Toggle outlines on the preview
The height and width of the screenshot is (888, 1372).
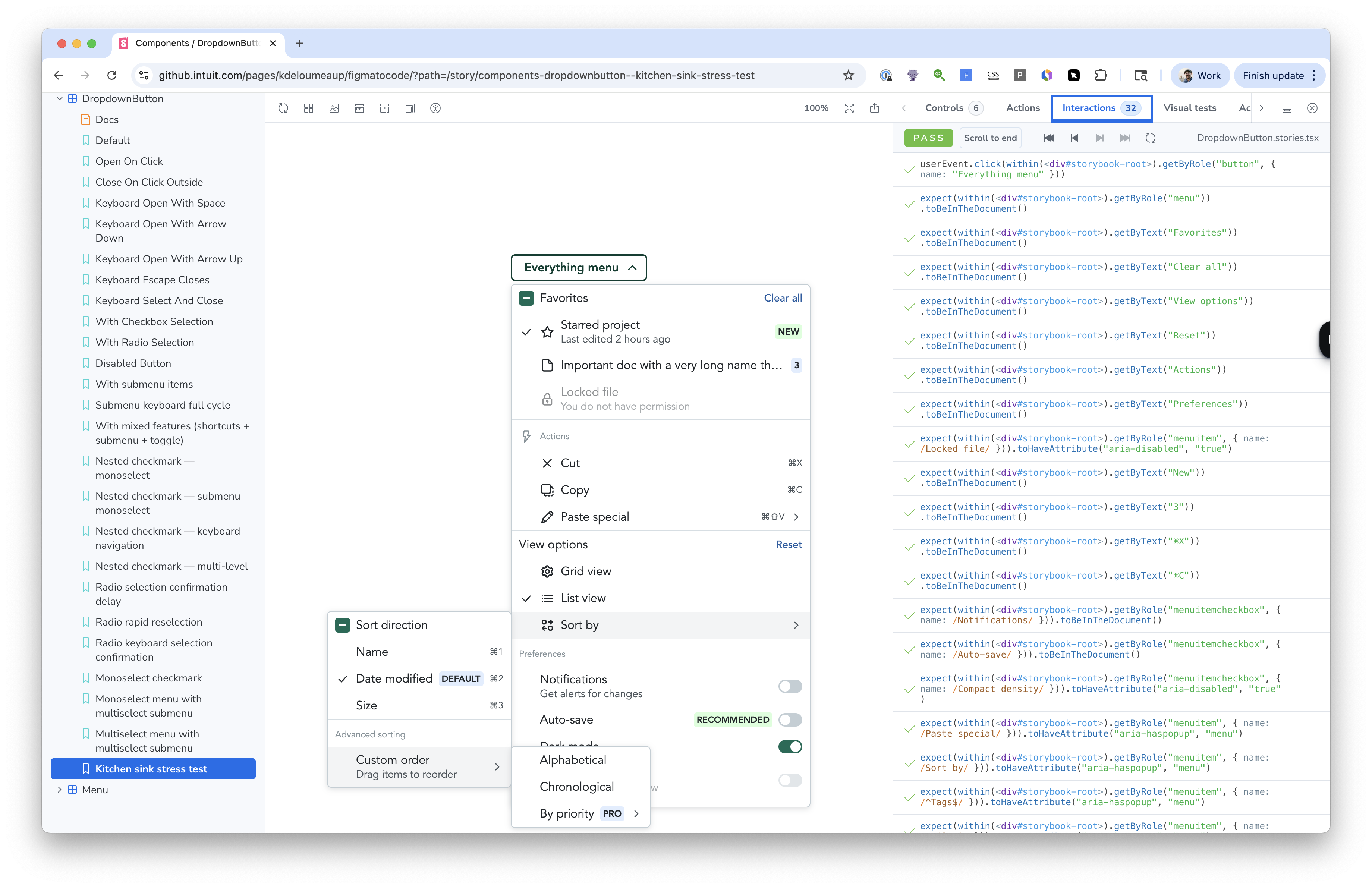click(384, 108)
